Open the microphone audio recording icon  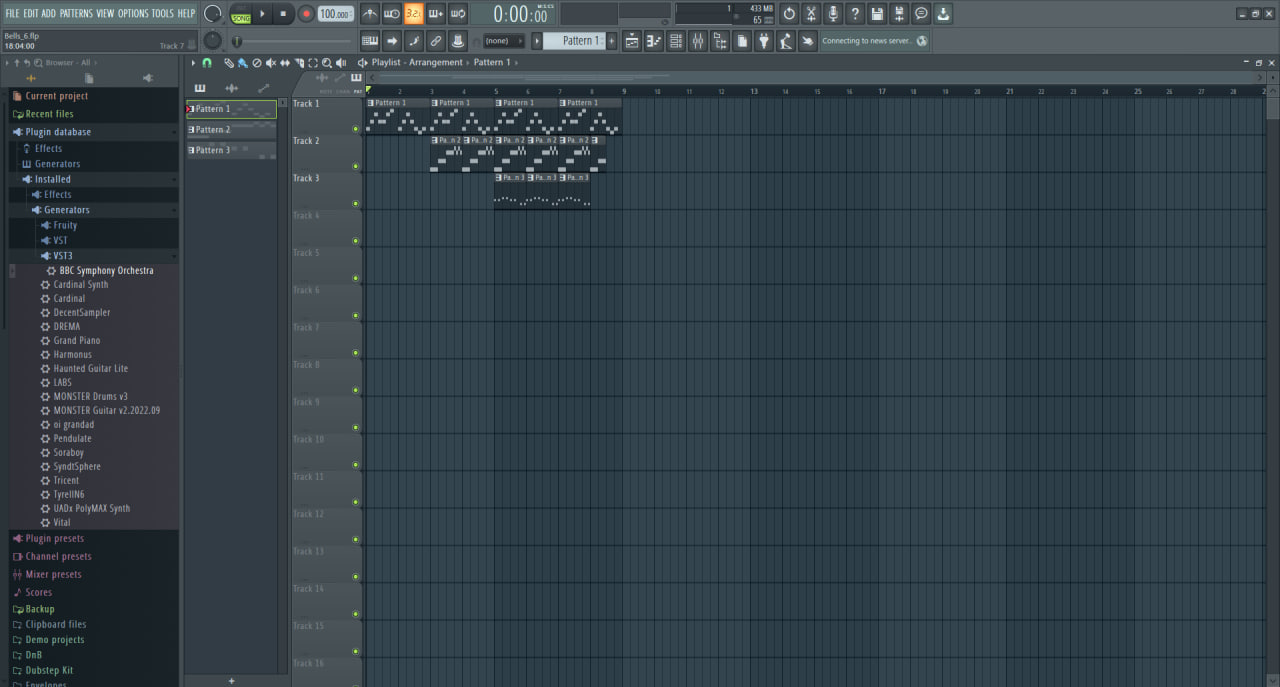pyautogui.click(x=833, y=14)
